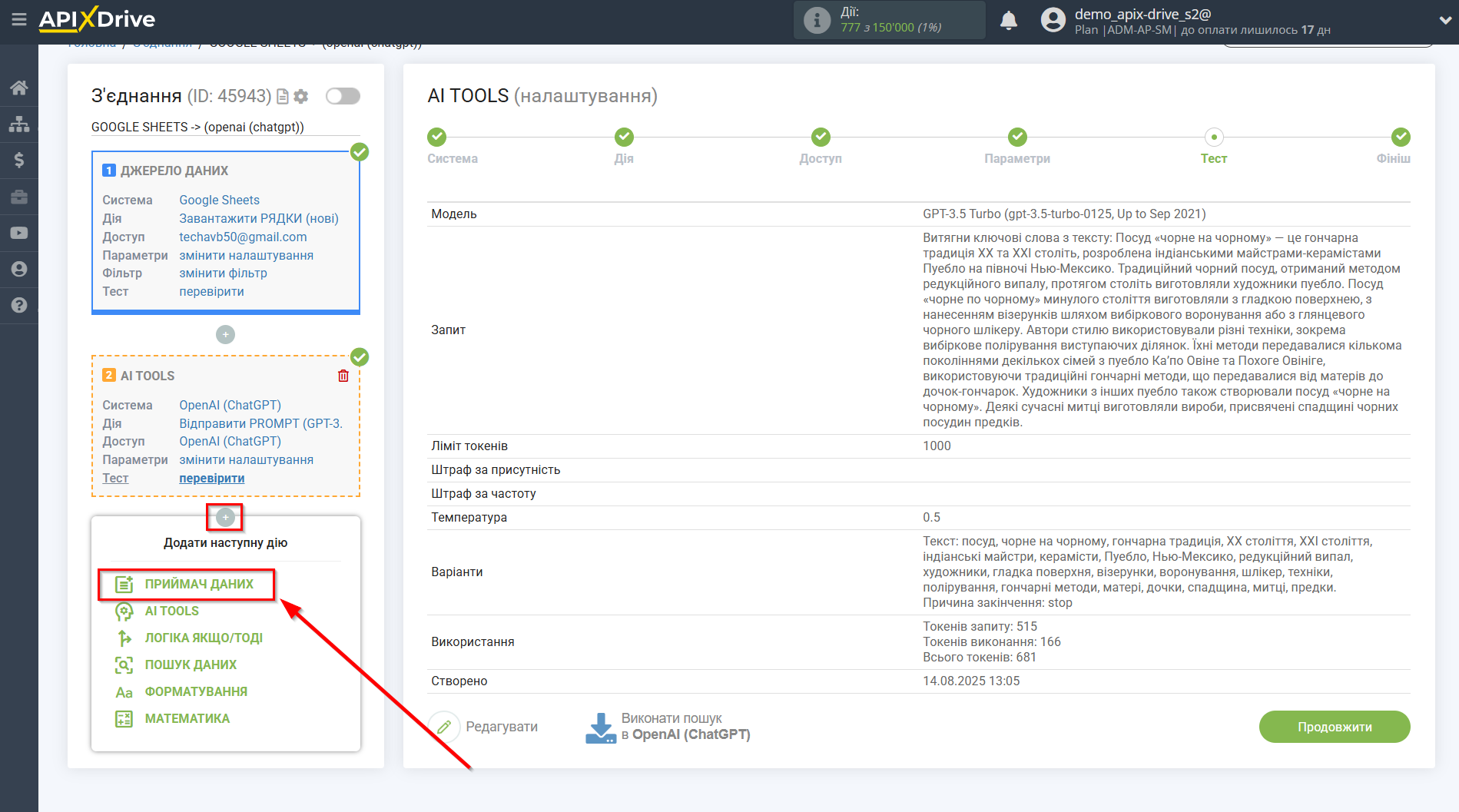Click the actions counter 777 з 150'000
This screenshot has height=812, width=1459.
[x=891, y=27]
